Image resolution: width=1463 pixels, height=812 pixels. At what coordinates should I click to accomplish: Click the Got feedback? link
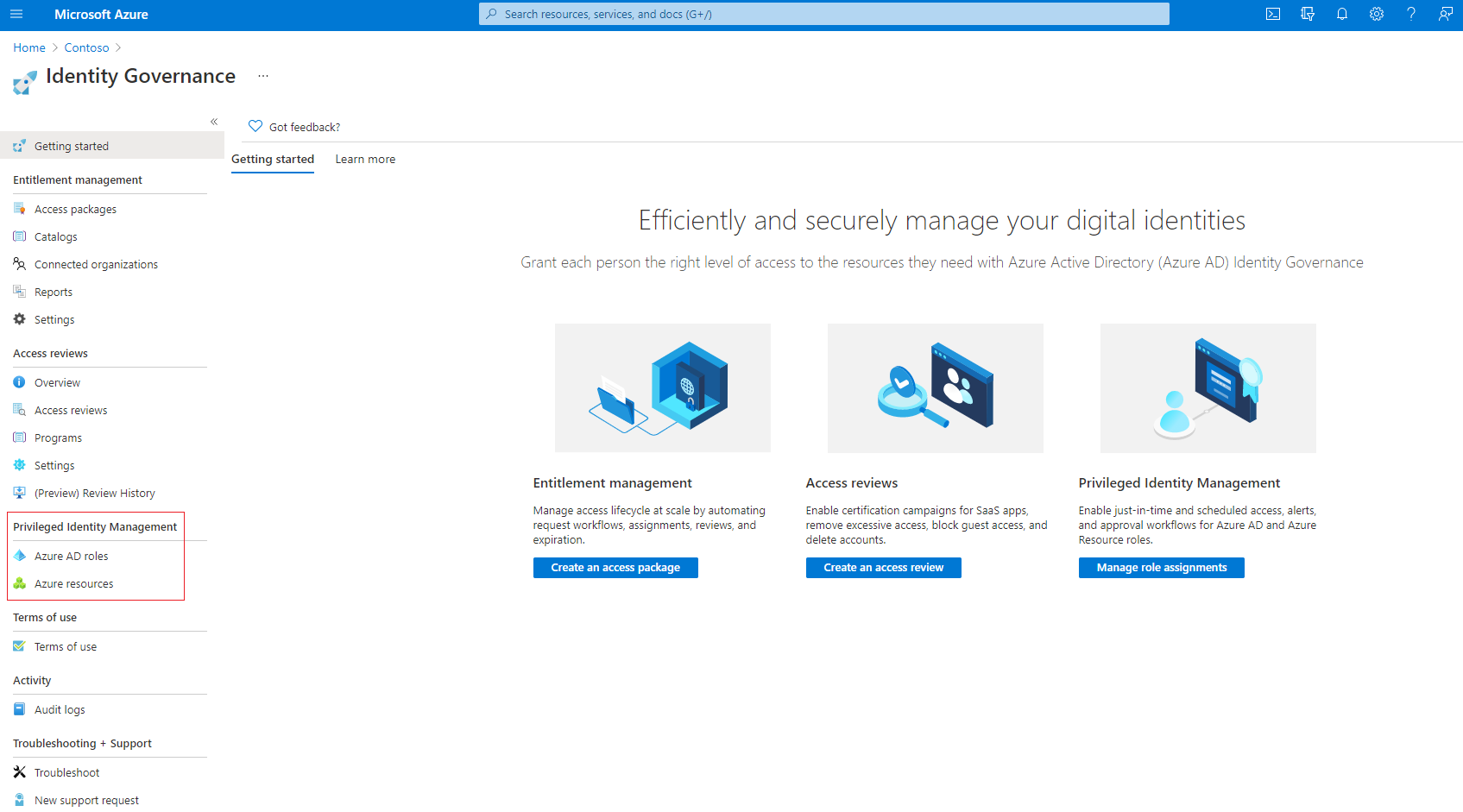[305, 127]
